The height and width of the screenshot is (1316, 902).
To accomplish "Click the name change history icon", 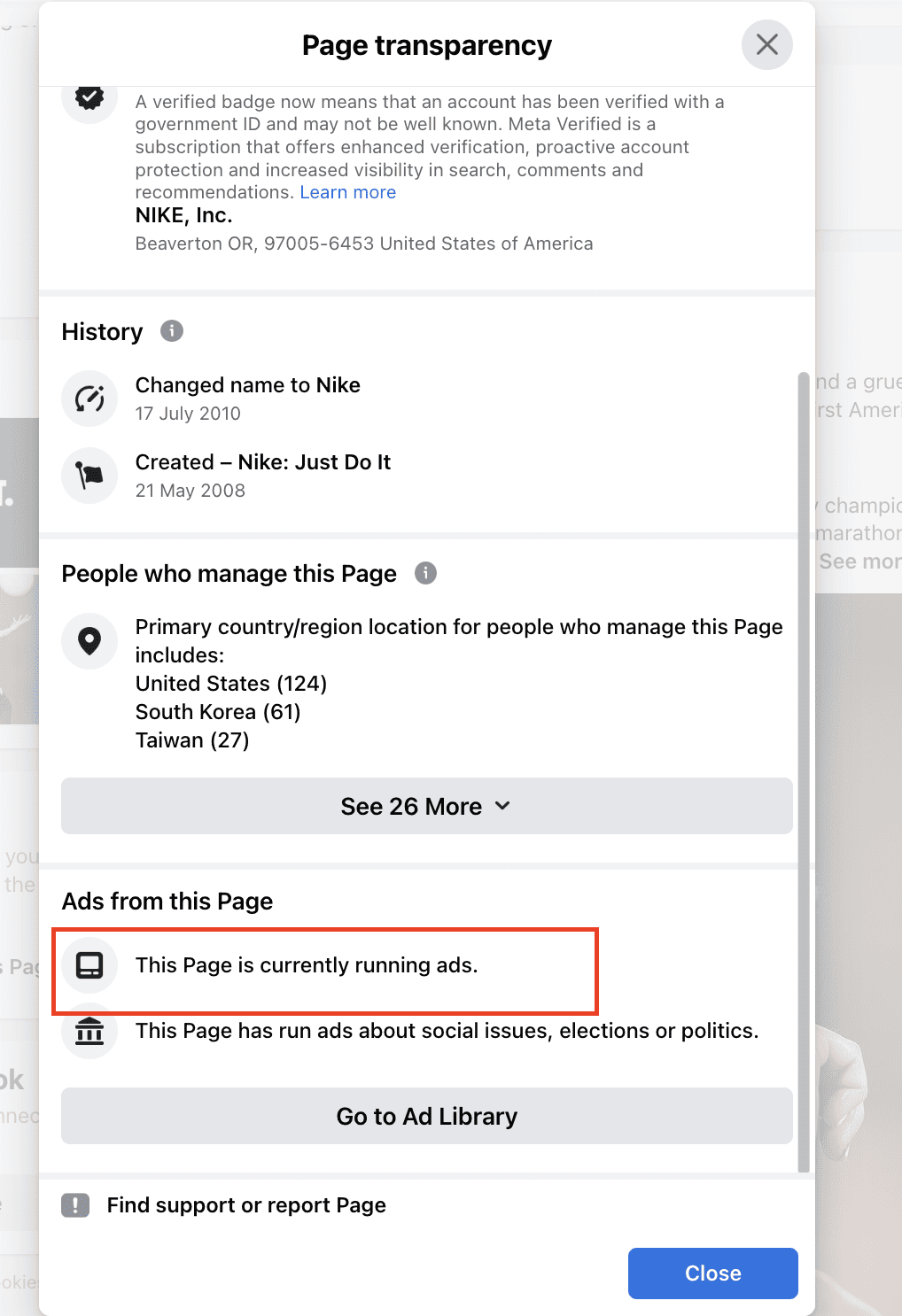I will [89, 399].
